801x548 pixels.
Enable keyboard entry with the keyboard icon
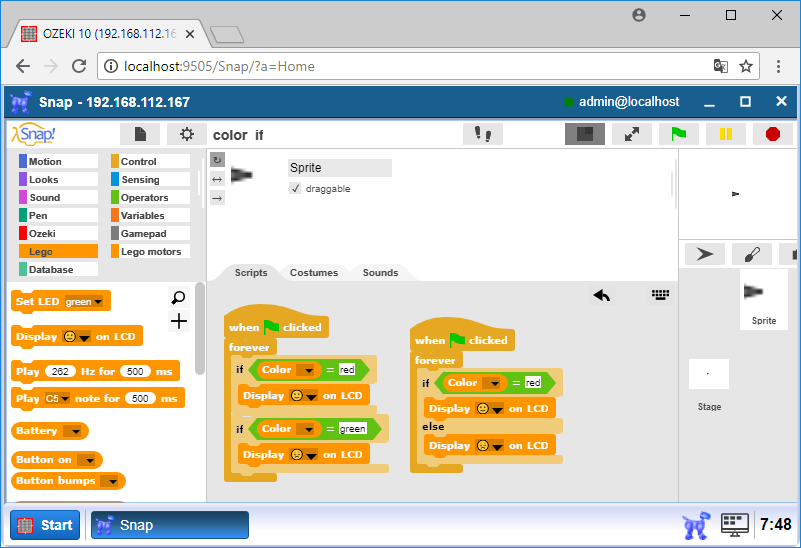coord(660,295)
